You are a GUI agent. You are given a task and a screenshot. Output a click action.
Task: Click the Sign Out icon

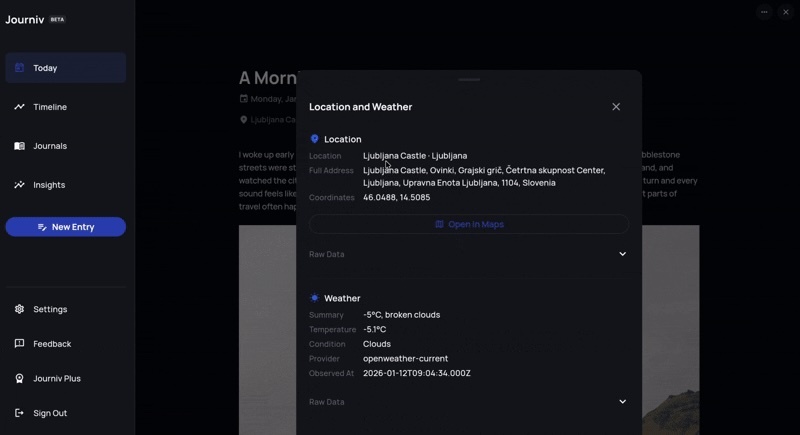point(19,413)
